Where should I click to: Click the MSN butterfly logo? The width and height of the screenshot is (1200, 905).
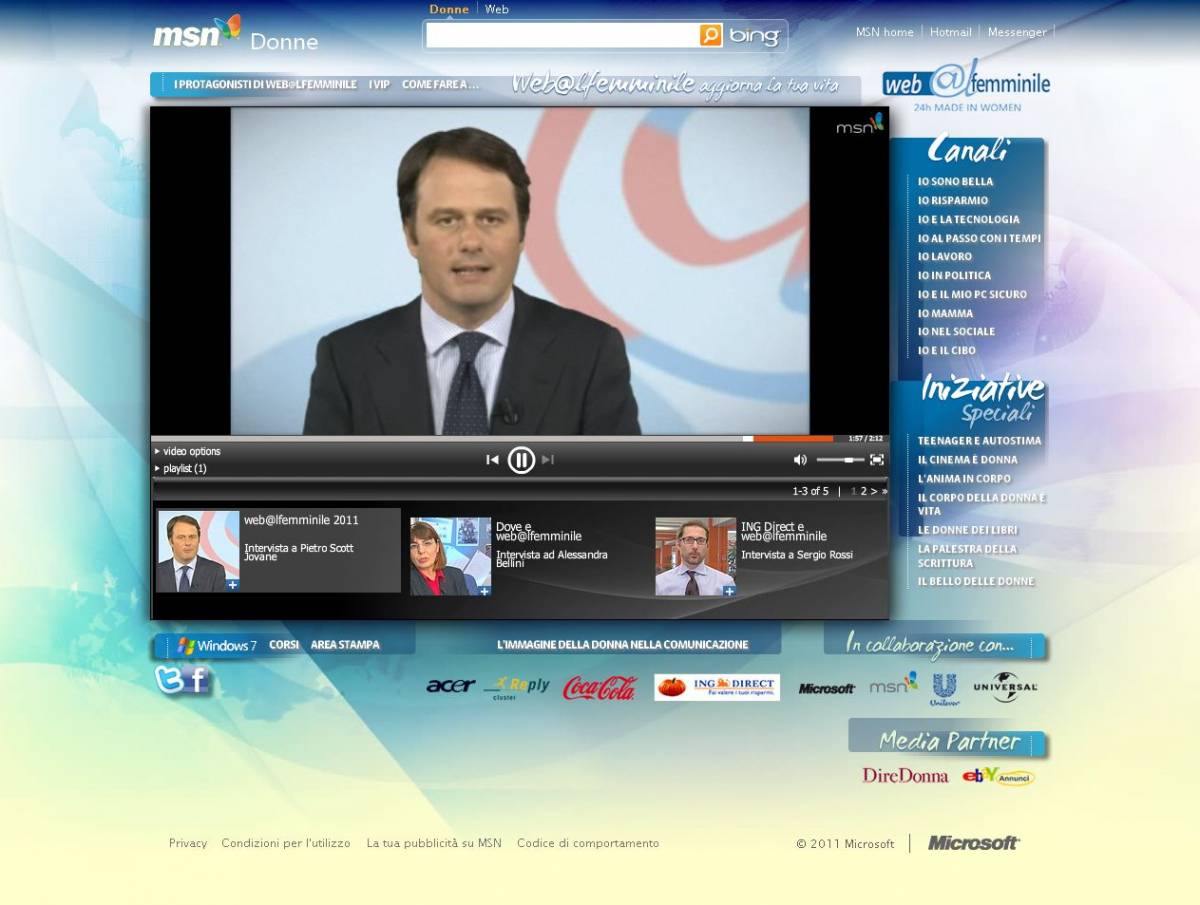197,32
